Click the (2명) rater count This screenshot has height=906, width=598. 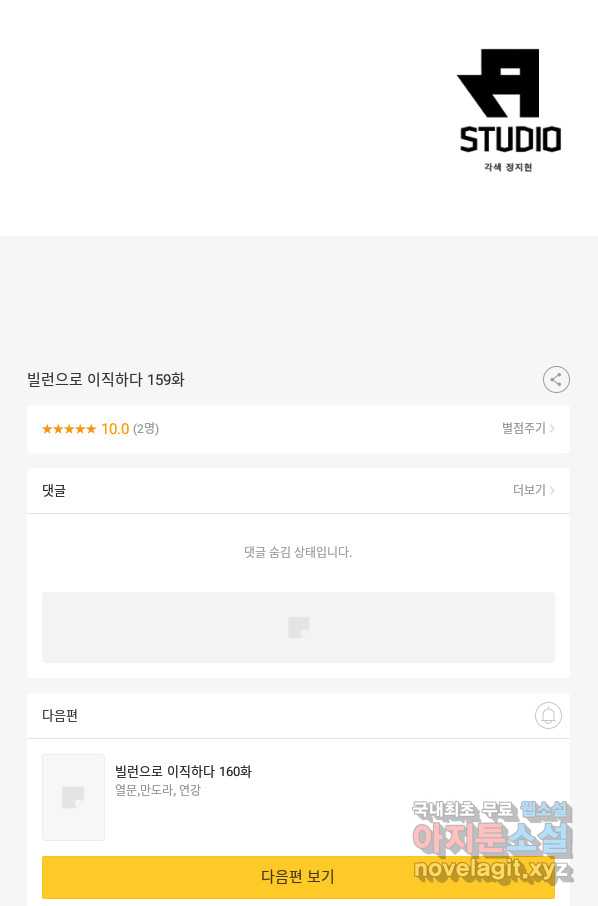tap(146, 429)
